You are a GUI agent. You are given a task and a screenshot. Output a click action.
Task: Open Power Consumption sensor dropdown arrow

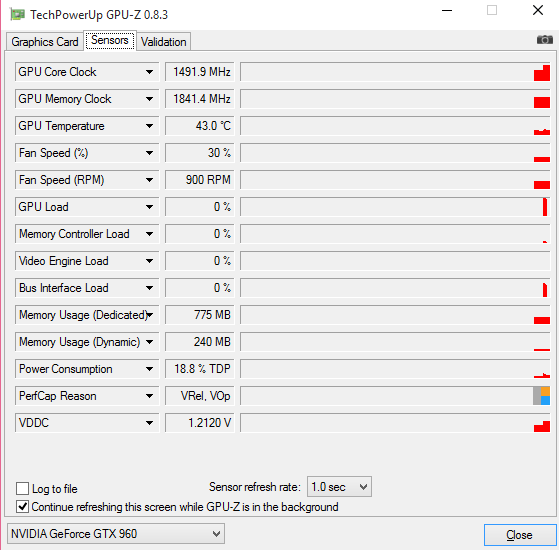[150, 369]
